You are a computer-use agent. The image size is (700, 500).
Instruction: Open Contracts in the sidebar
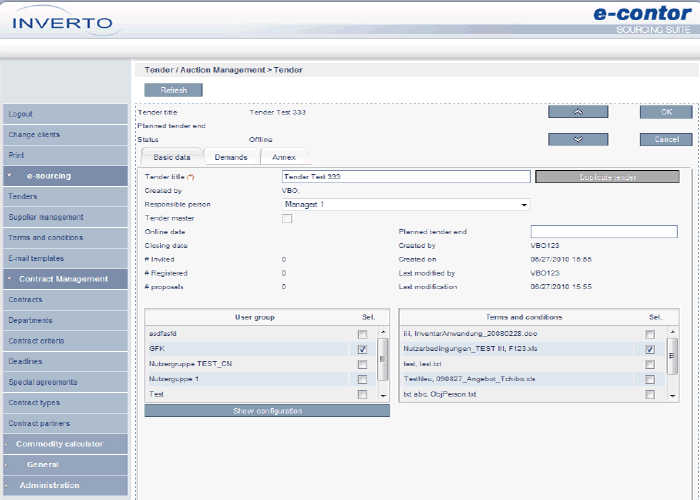tap(65, 300)
